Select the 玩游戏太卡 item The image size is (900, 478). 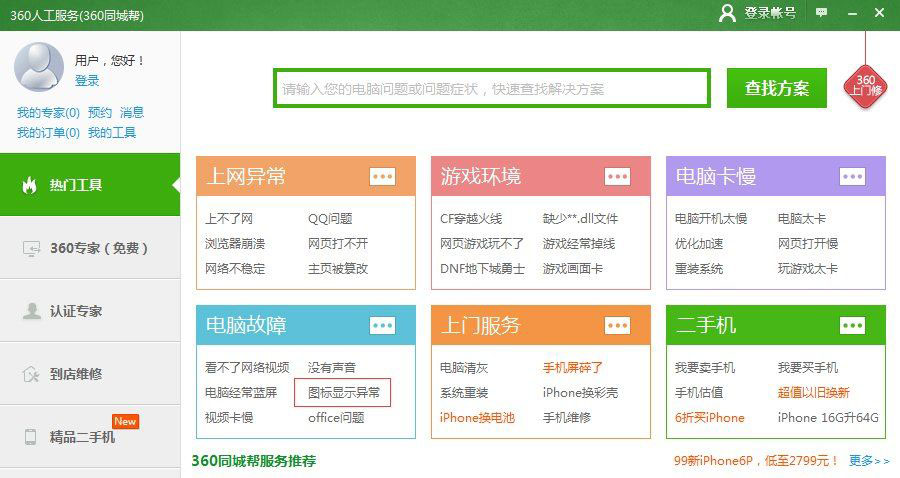tap(808, 269)
